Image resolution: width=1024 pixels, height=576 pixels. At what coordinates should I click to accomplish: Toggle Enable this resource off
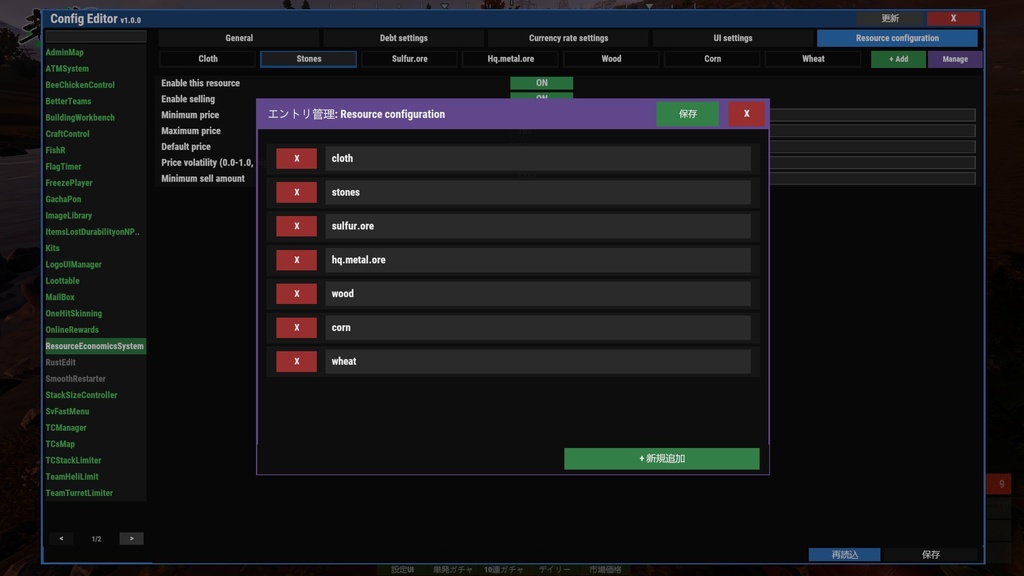(x=540, y=83)
